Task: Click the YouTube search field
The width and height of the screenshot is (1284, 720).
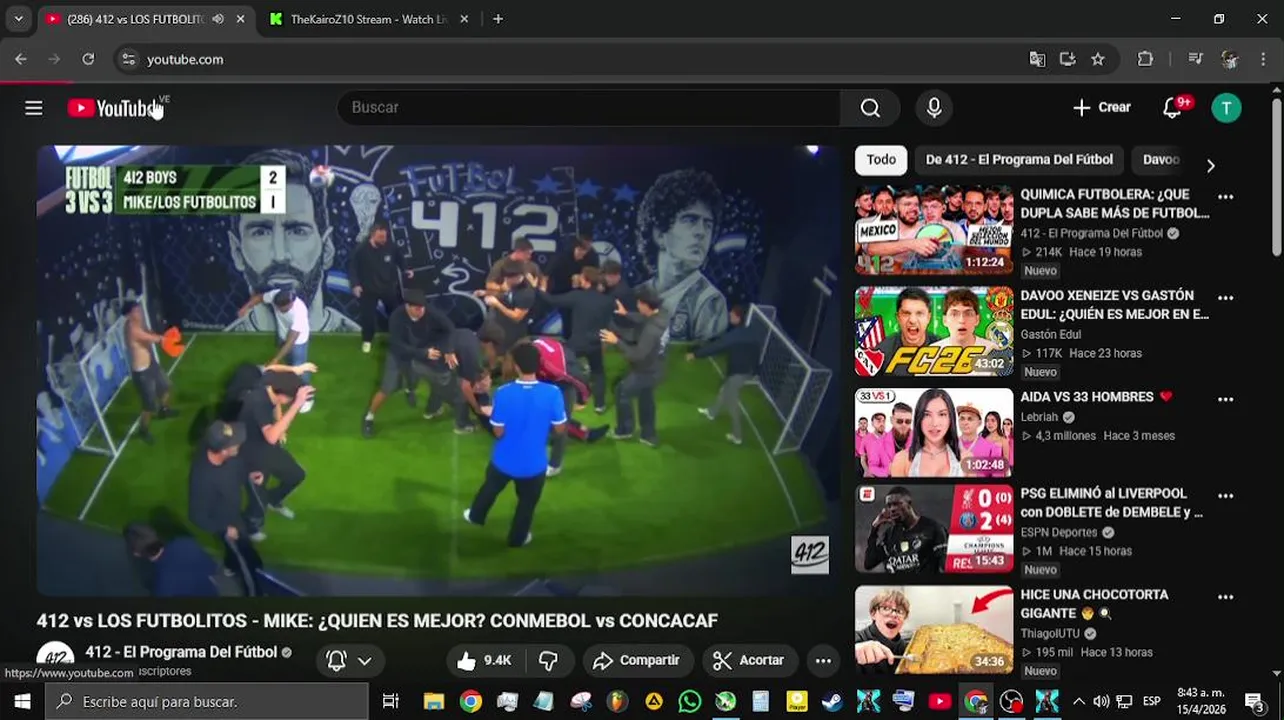Action: coord(588,108)
